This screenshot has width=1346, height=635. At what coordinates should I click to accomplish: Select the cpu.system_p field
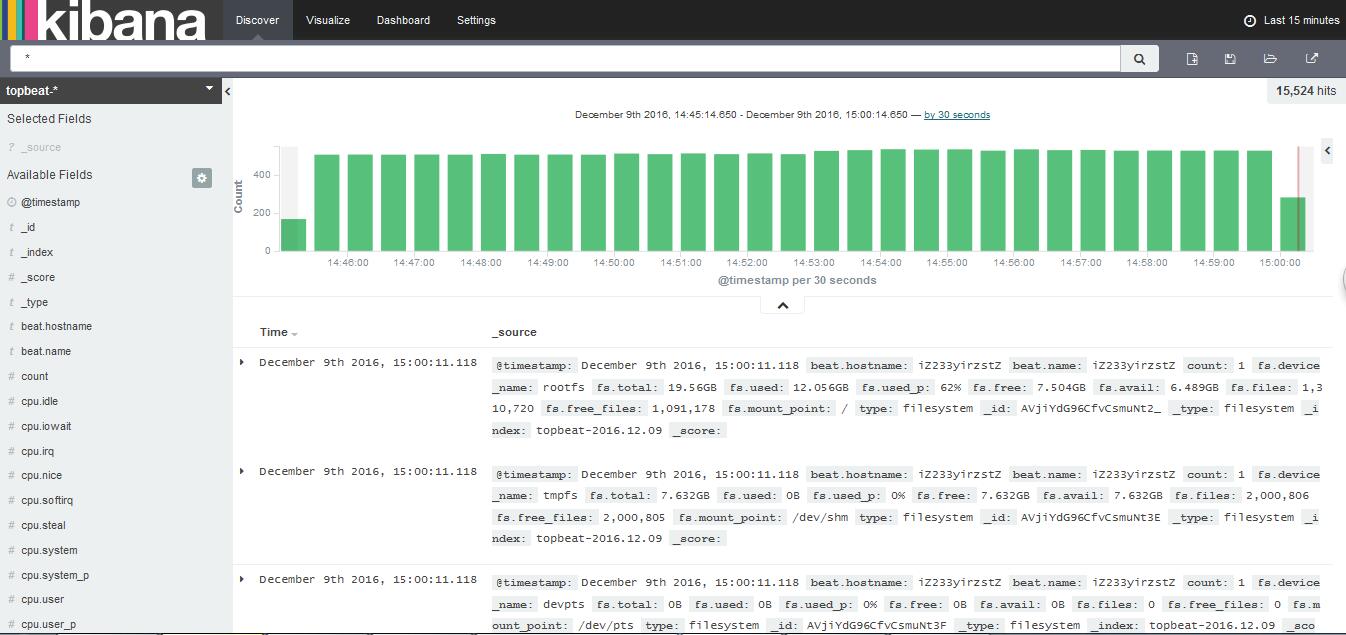pos(54,575)
